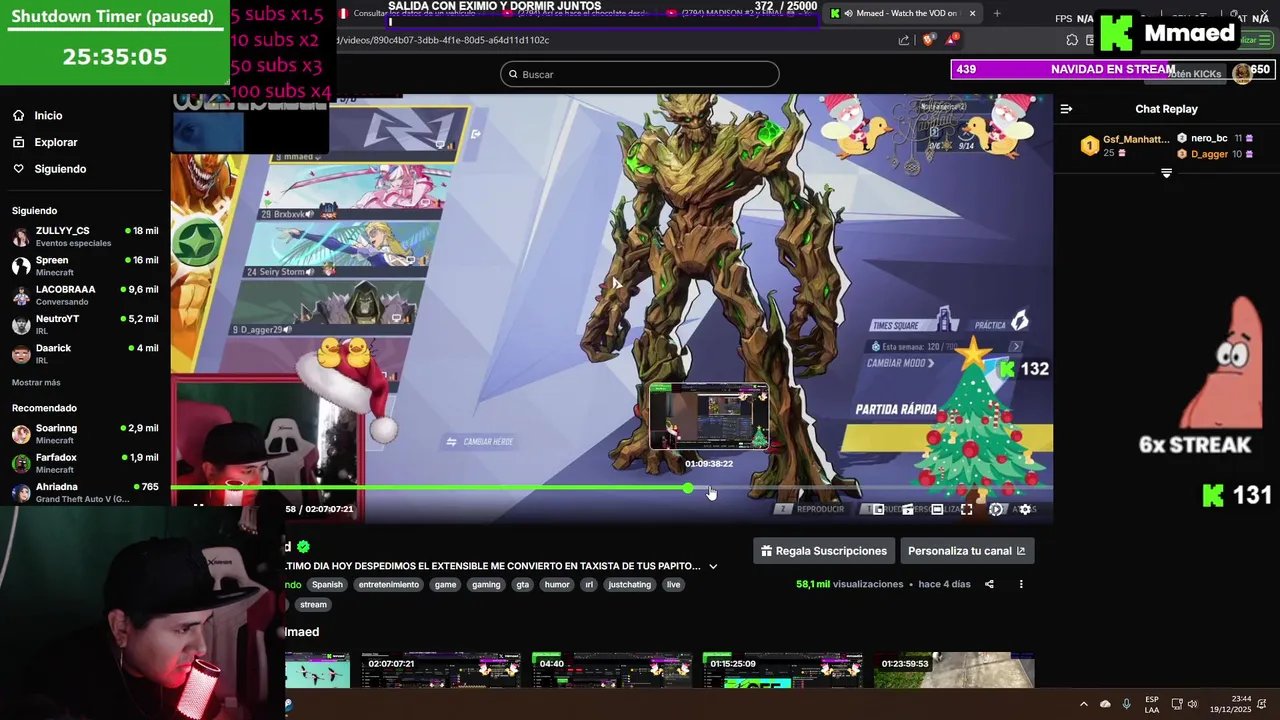The width and height of the screenshot is (1280, 720).
Task: Open more options three-dot menu
Action: click(x=1021, y=584)
